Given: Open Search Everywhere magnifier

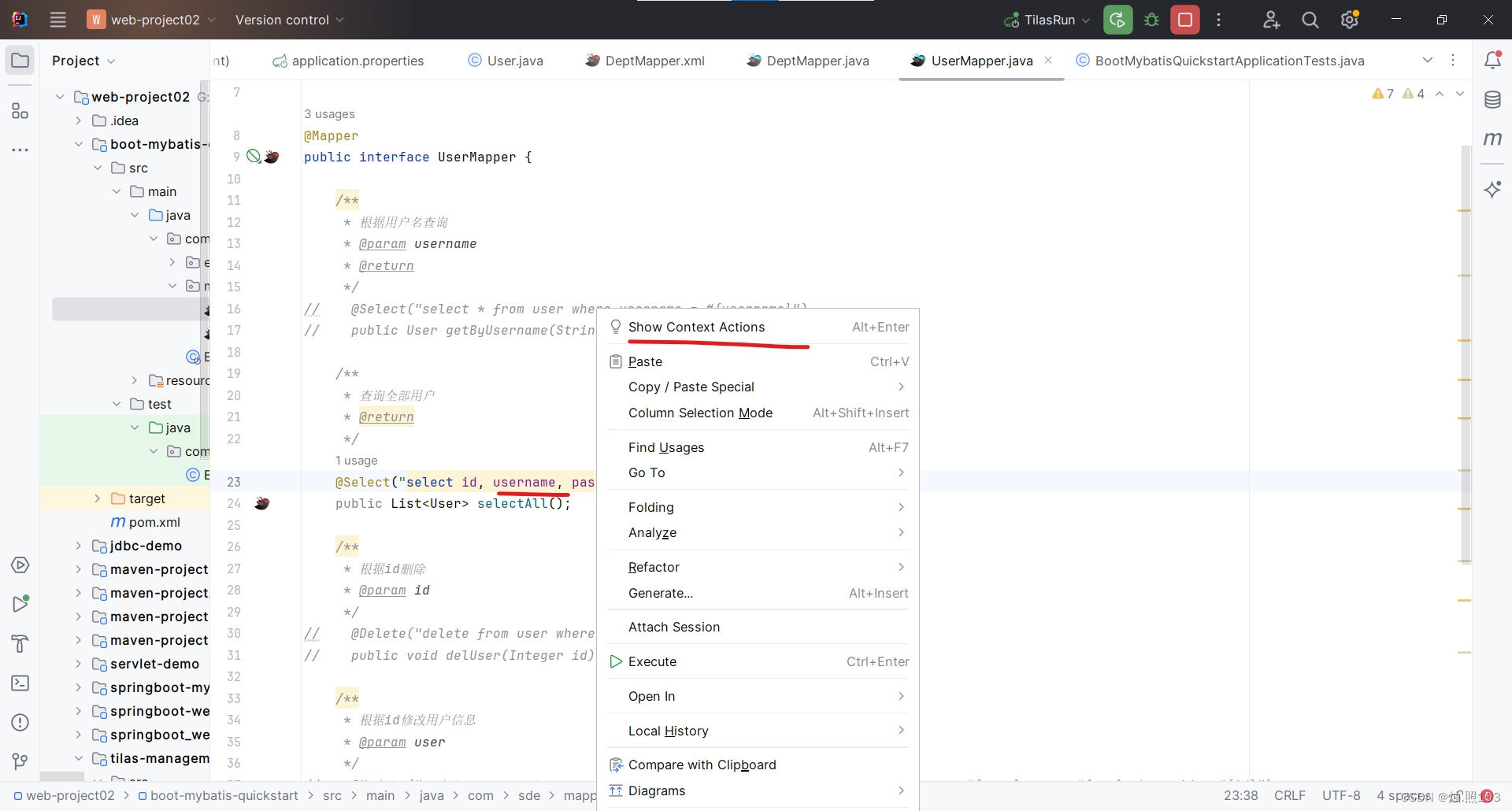Looking at the screenshot, I should (x=1310, y=20).
